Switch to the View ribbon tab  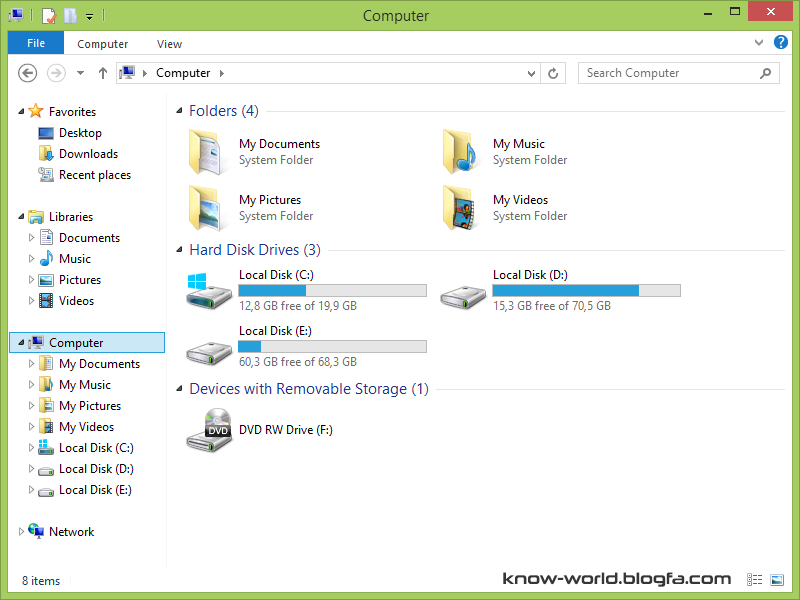coord(169,44)
